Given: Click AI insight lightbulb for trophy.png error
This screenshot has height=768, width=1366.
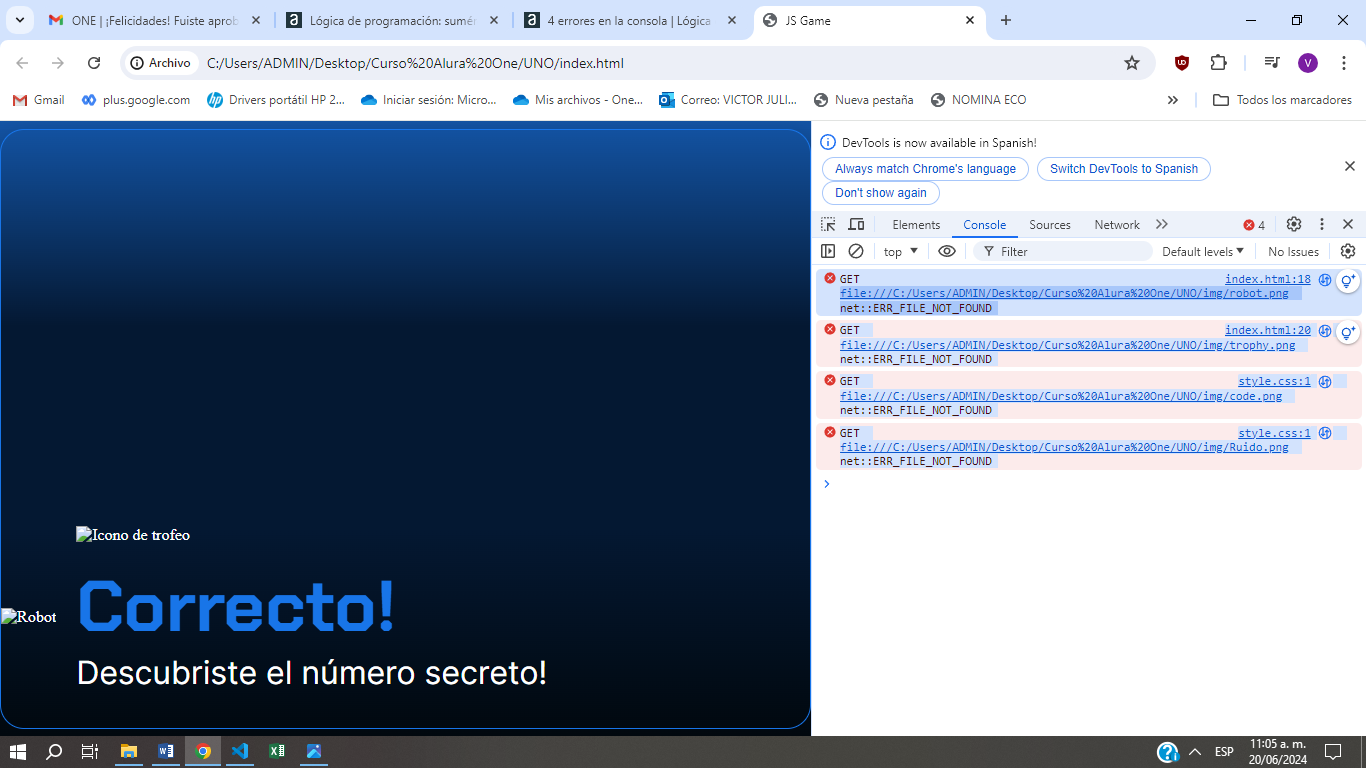Looking at the screenshot, I should (x=1348, y=332).
